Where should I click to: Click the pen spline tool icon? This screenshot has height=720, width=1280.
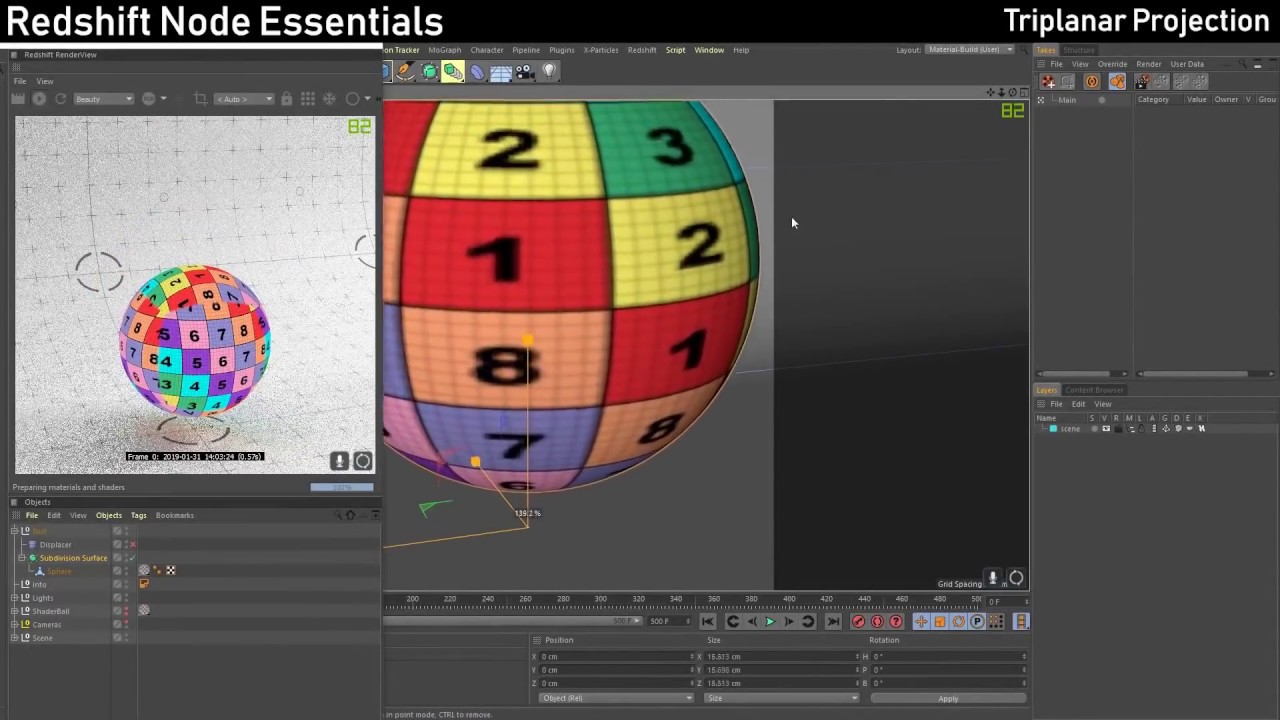(405, 71)
